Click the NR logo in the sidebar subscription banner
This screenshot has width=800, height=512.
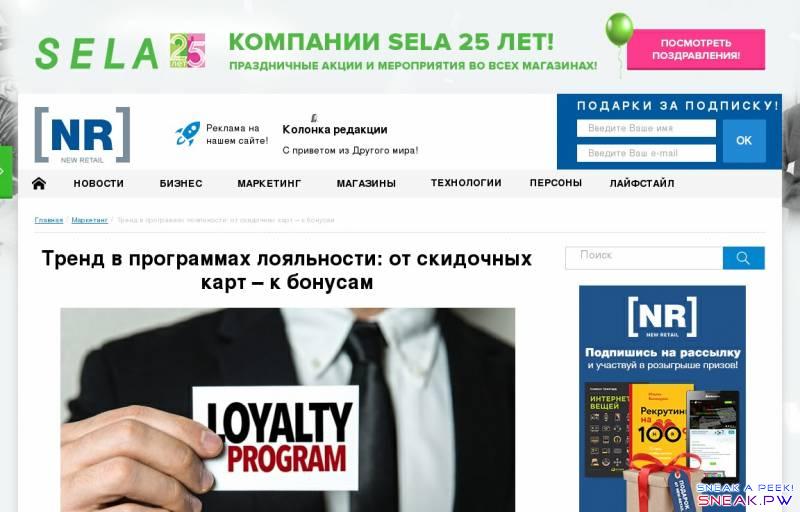[662, 317]
